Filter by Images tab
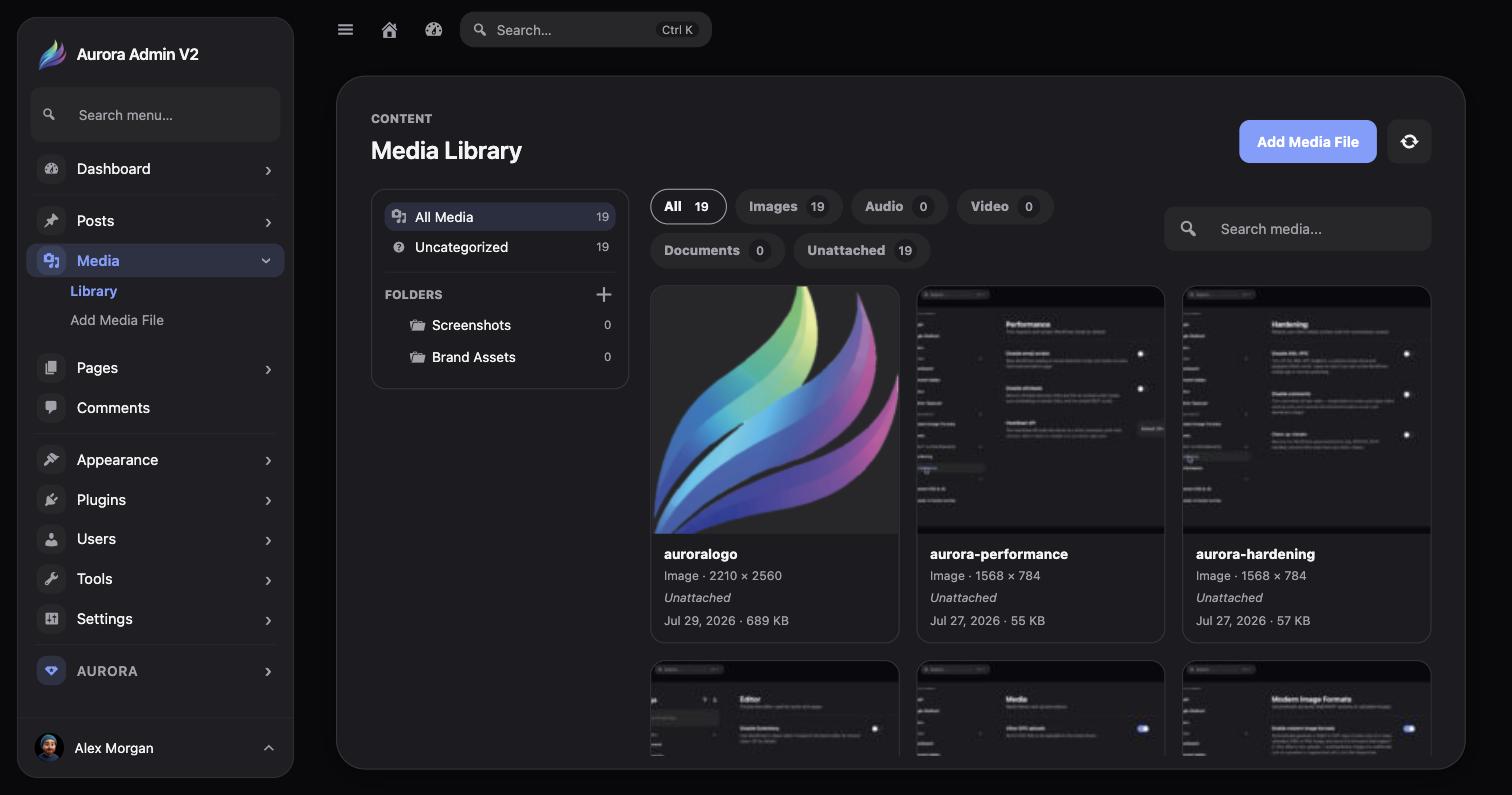The height and width of the screenshot is (795, 1512). click(789, 207)
